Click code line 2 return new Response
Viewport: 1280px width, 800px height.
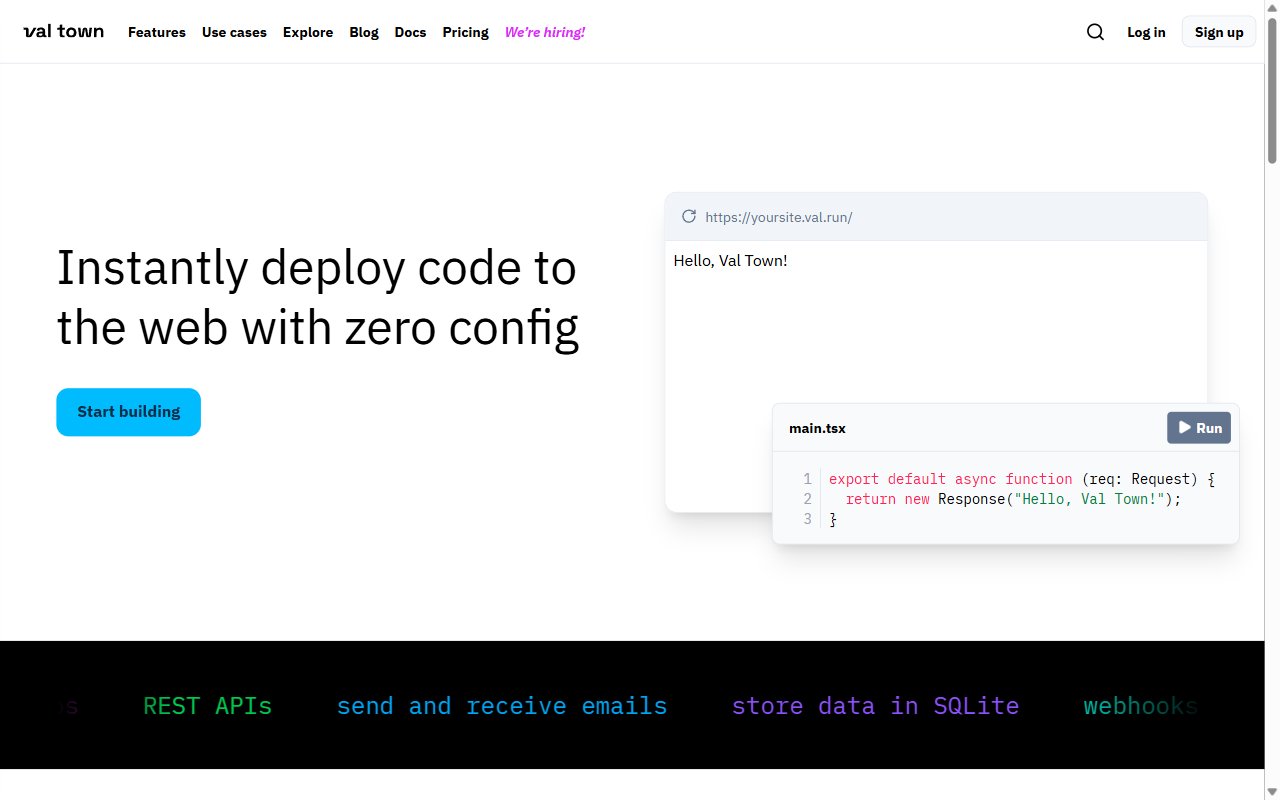click(1013, 499)
